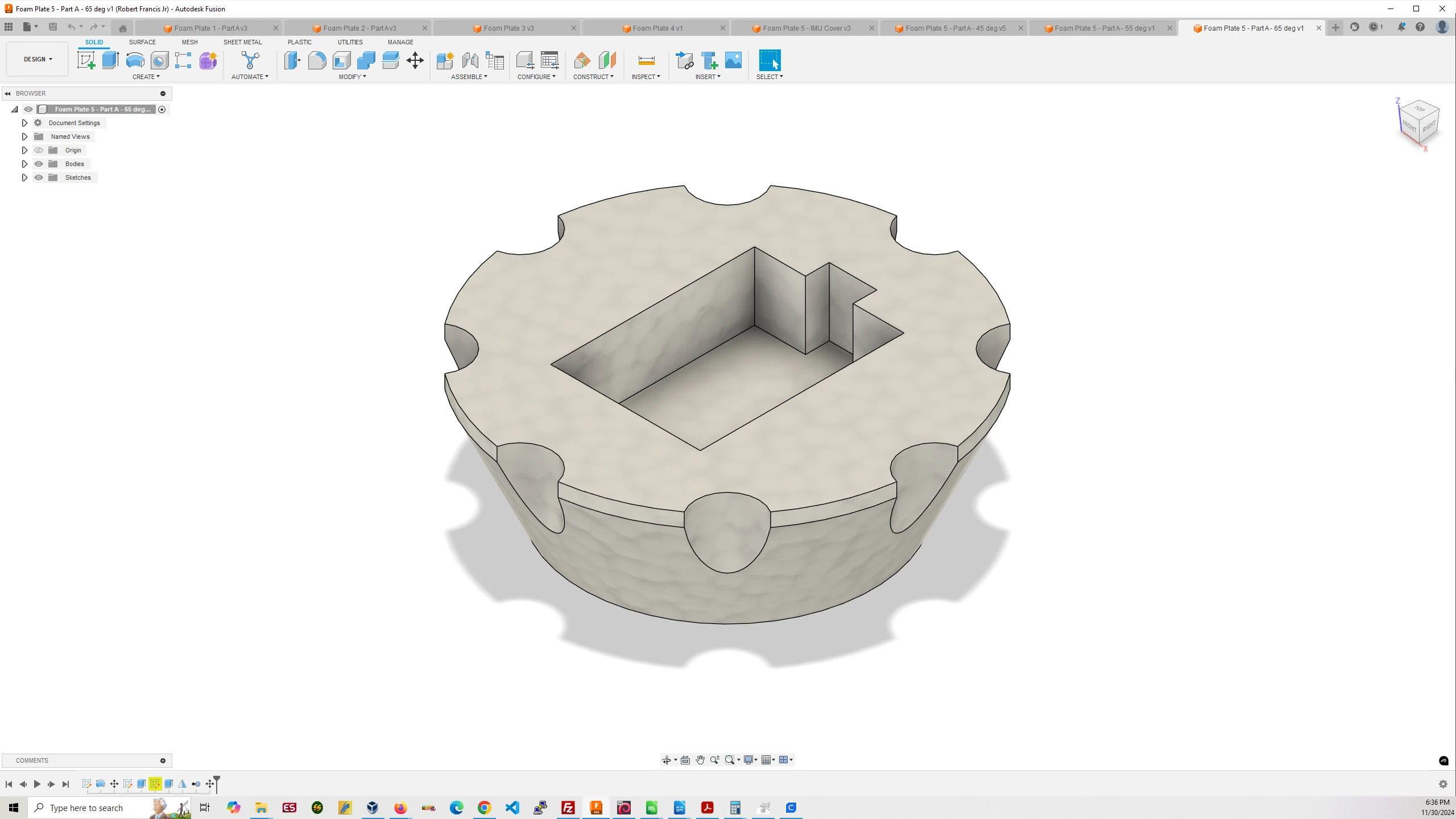Activate the Select tool
1456x819 pixels.
pos(770,60)
